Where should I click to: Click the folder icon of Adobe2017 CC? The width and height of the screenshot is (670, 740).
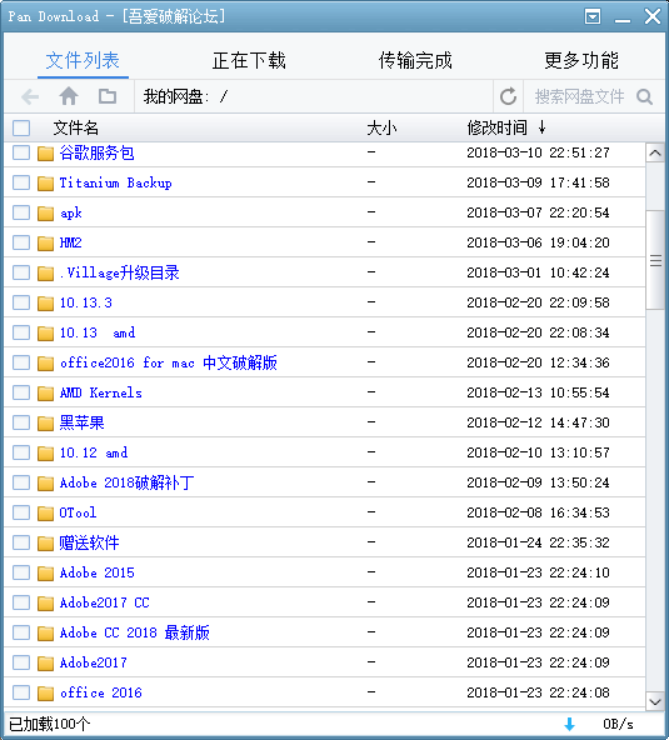[x=45, y=603]
